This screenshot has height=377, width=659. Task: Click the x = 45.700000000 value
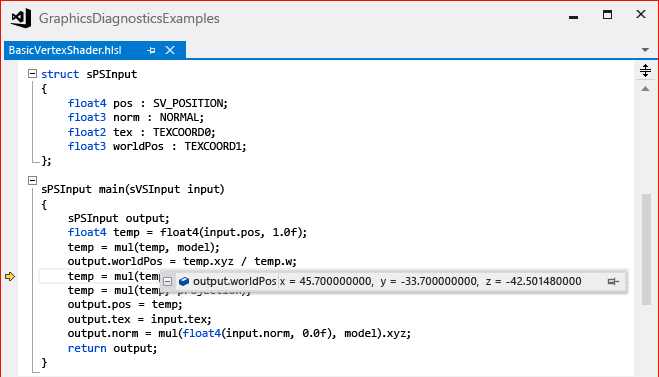click(x=326, y=281)
